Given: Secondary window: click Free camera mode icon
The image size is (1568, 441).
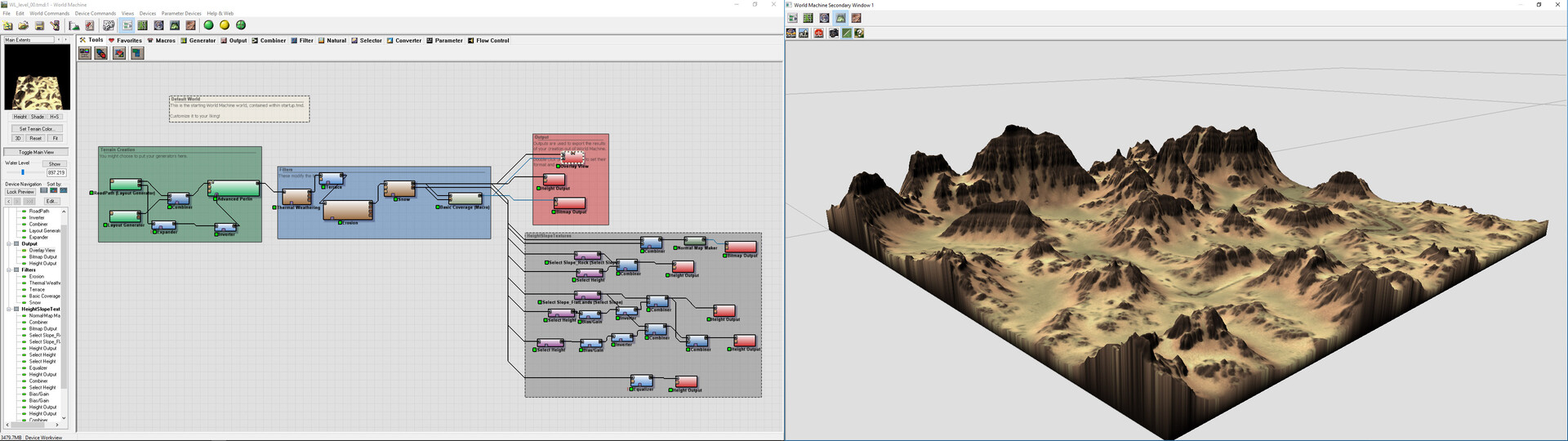Looking at the screenshot, I should coord(804,33).
